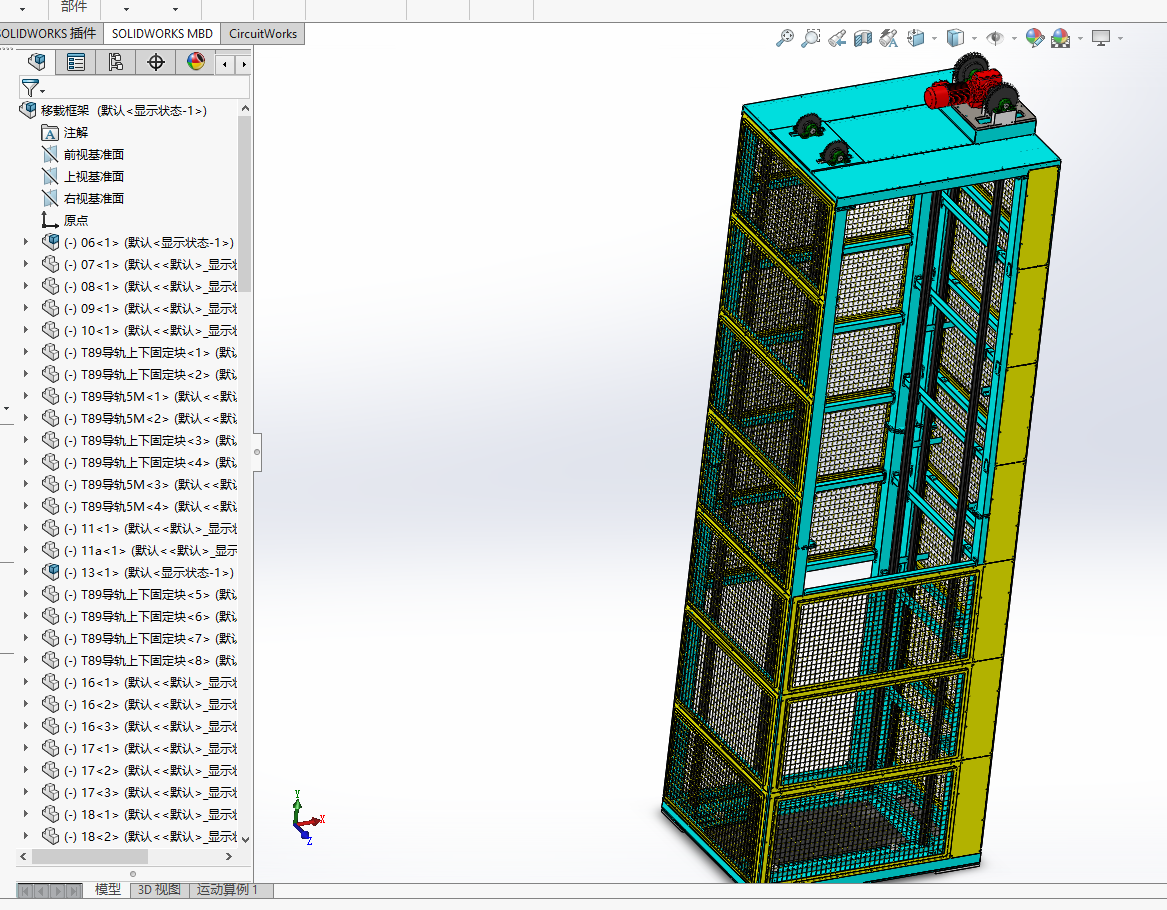The width and height of the screenshot is (1167, 910).
Task: Open the Display Style dropdown arrow
Action: pyautogui.click(x=973, y=39)
